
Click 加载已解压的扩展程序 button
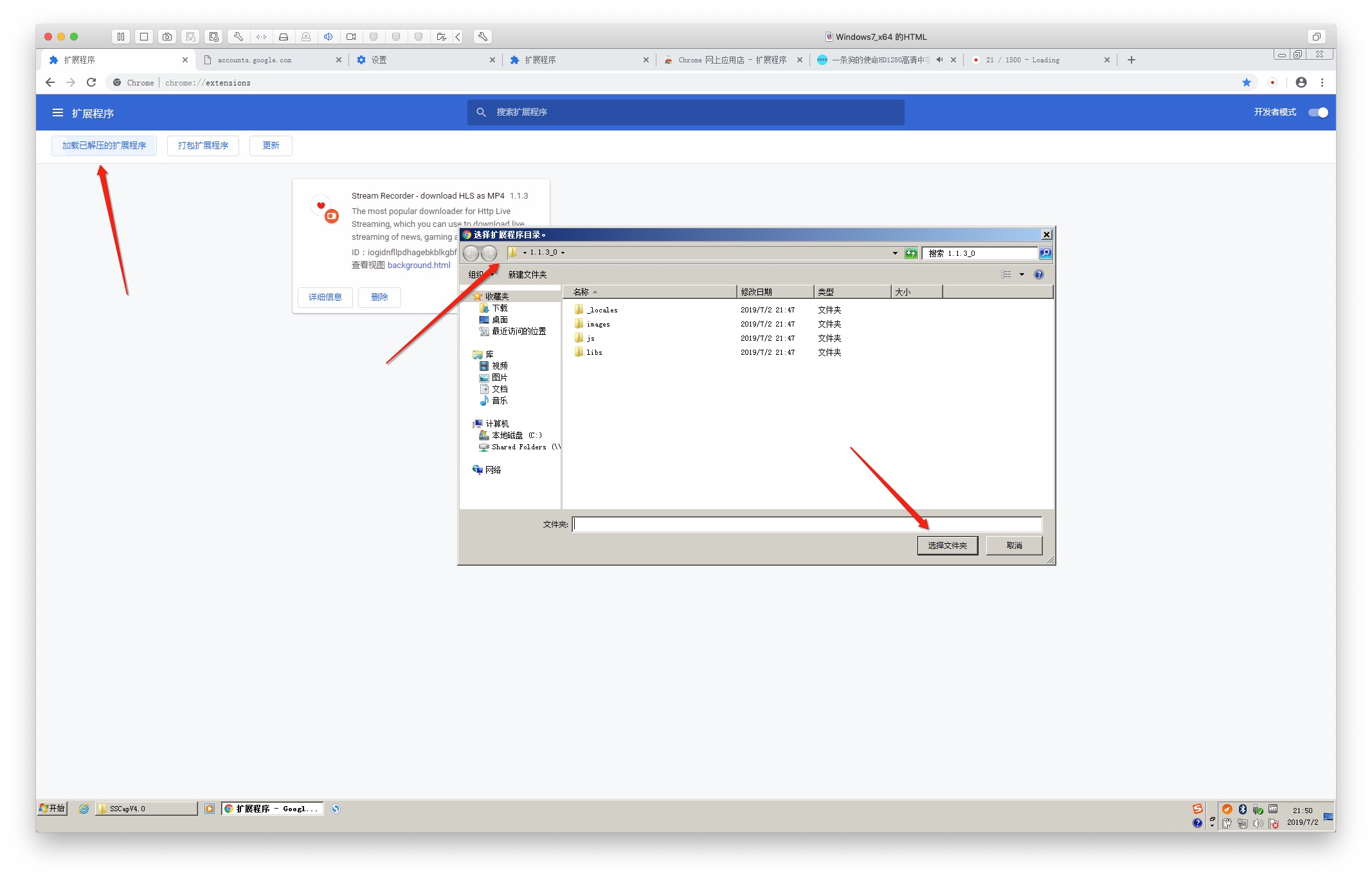click(x=104, y=146)
